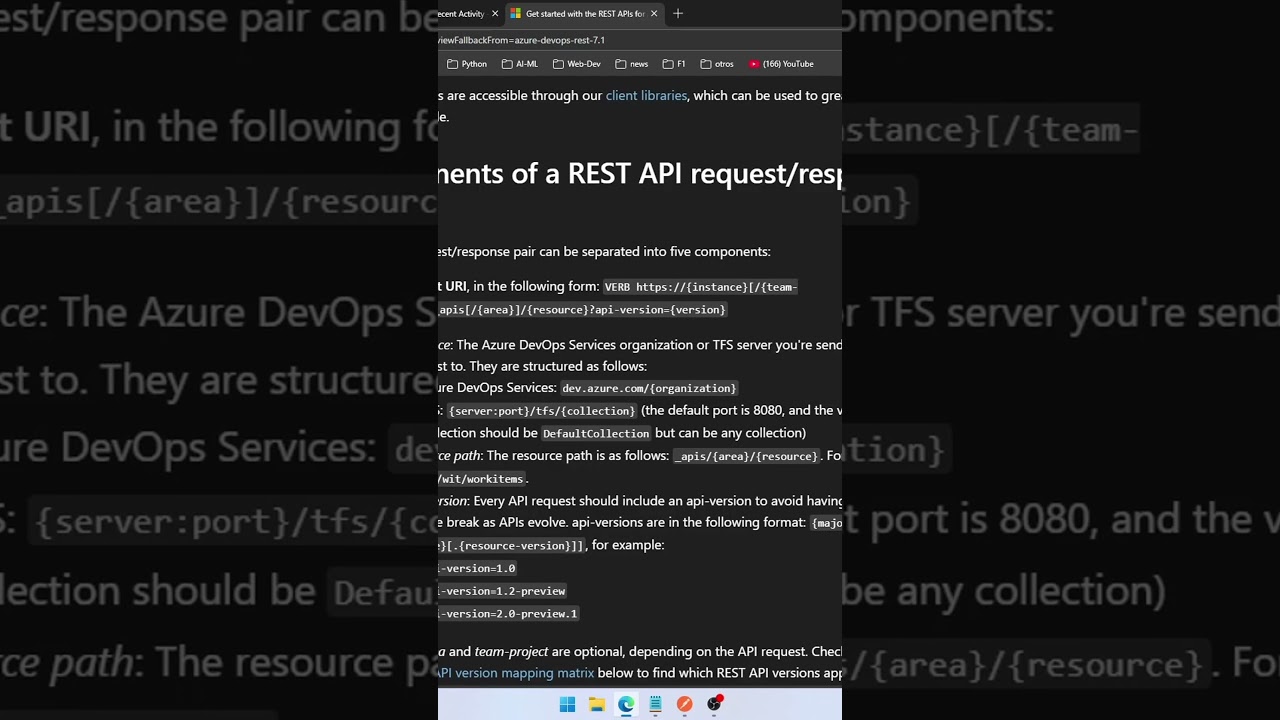1280x720 pixels.
Task: Click the address bar URL text
Action: click(x=522, y=40)
